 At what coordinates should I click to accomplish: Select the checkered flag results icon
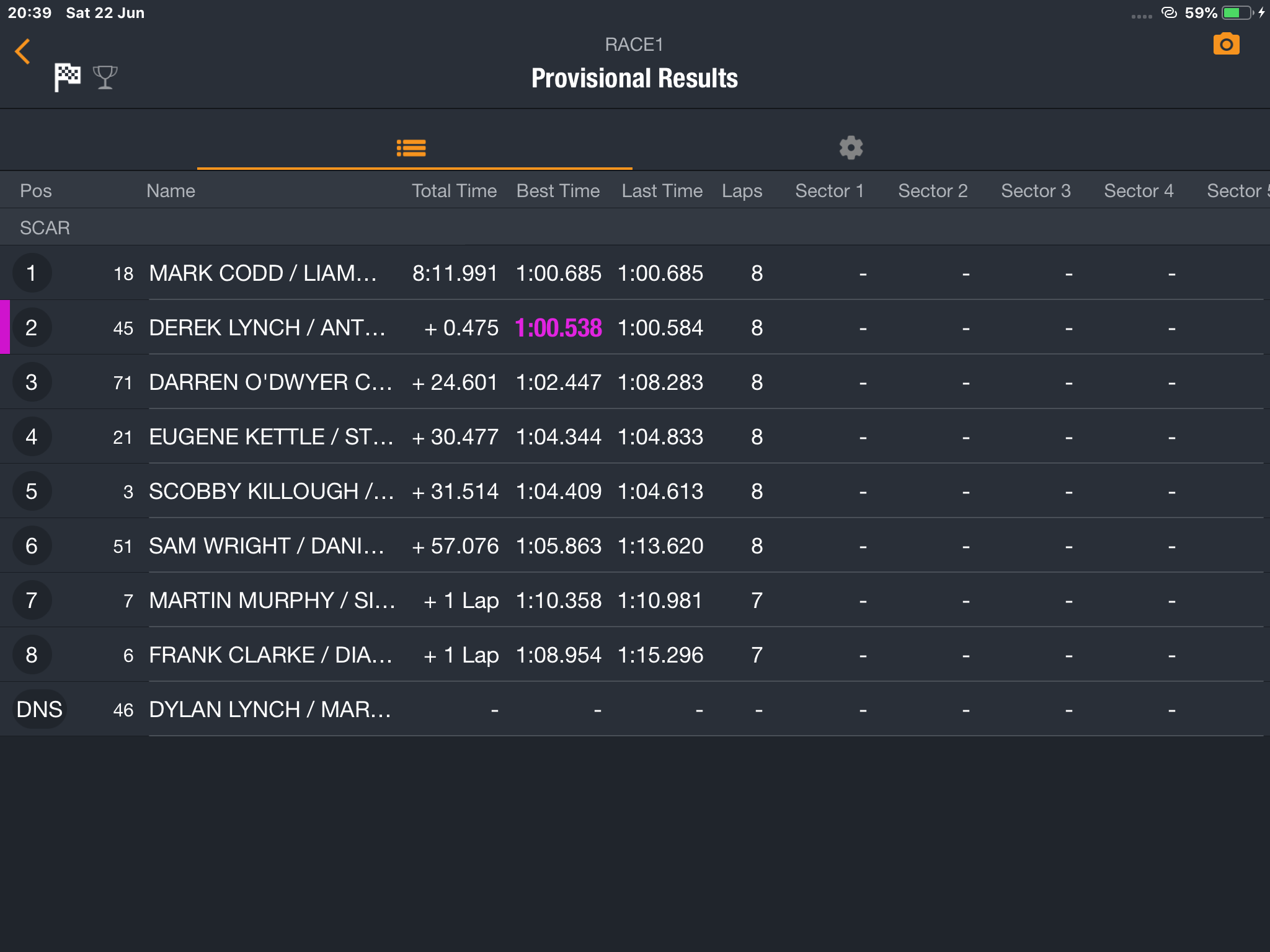point(67,77)
